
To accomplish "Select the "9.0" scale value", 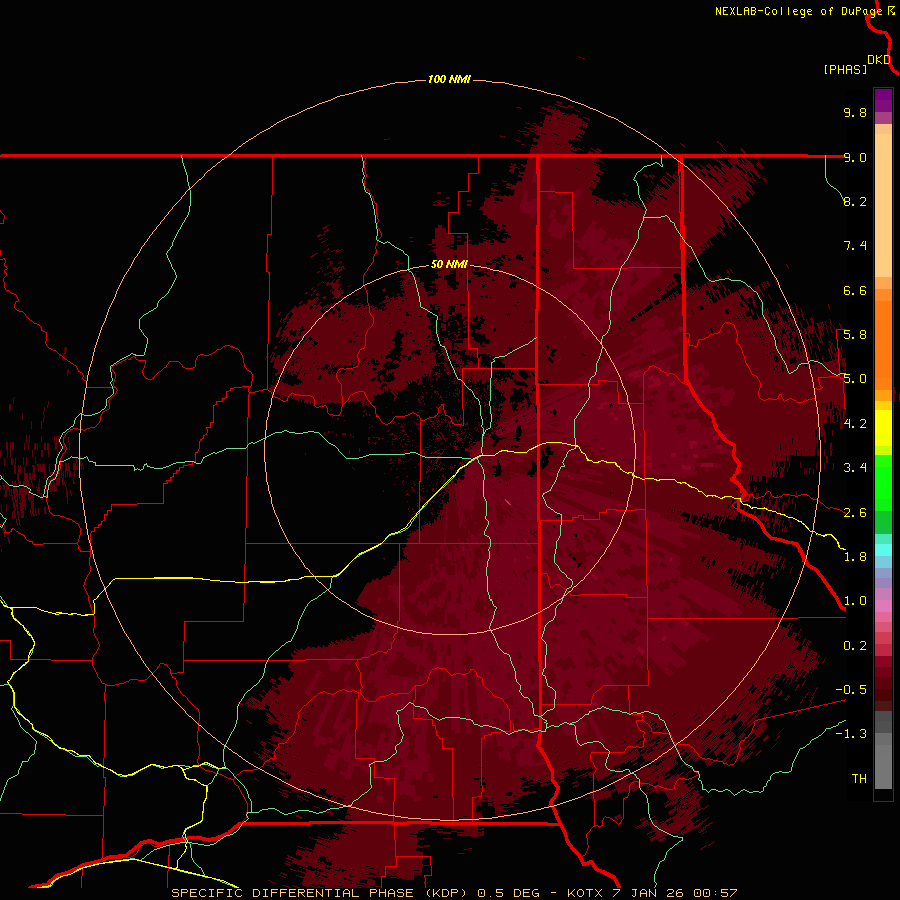I will [855, 157].
